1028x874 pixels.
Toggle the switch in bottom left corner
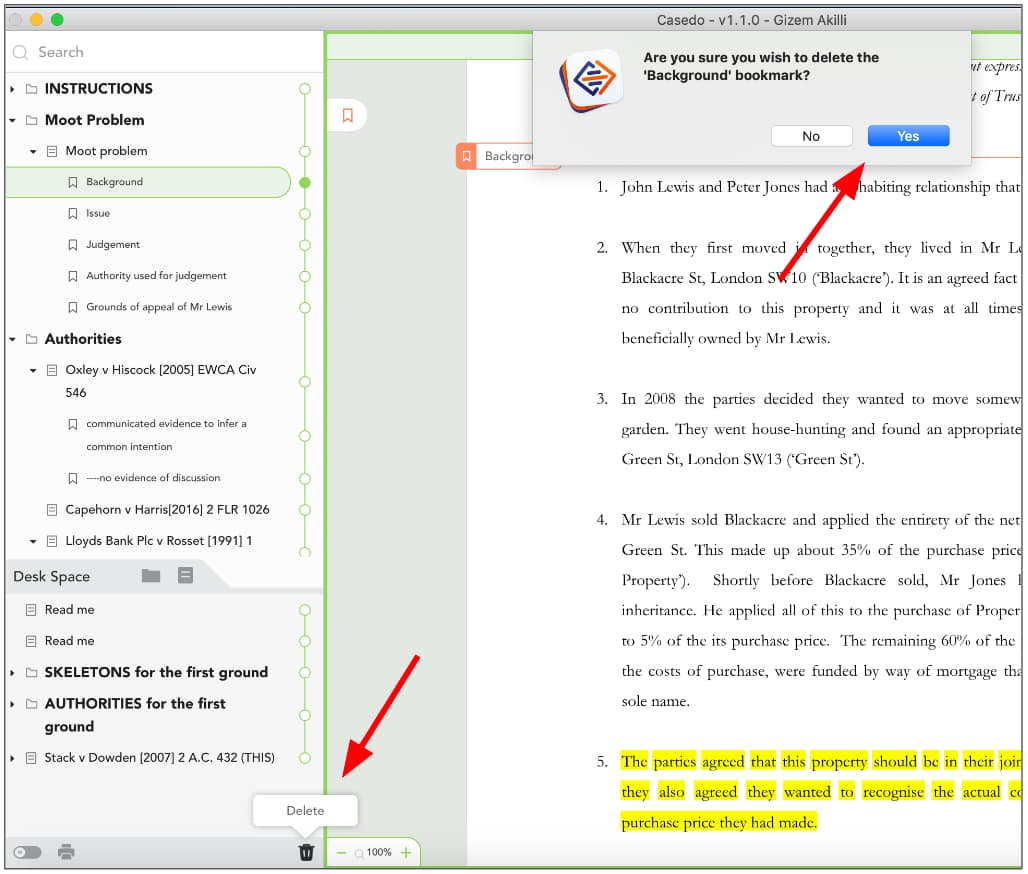(28, 852)
